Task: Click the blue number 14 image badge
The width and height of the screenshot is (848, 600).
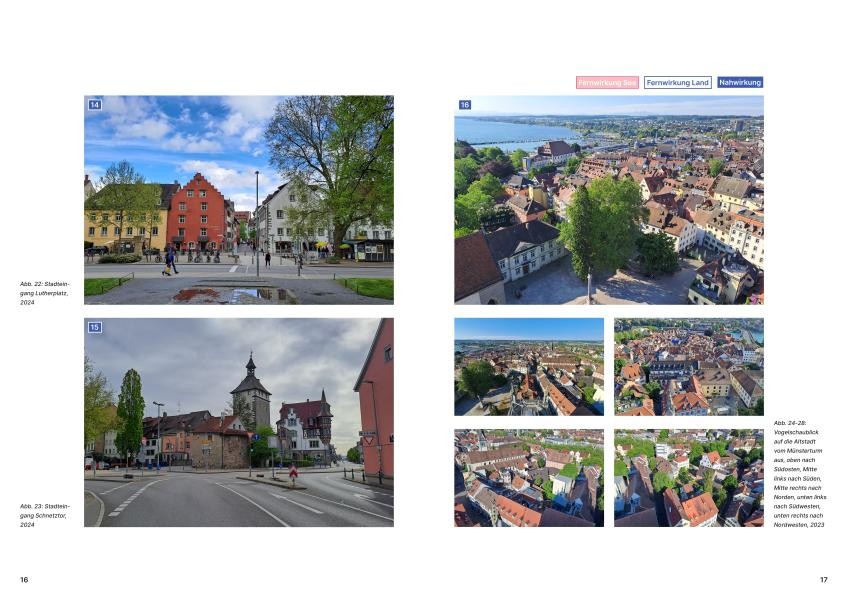Action: pos(95,105)
